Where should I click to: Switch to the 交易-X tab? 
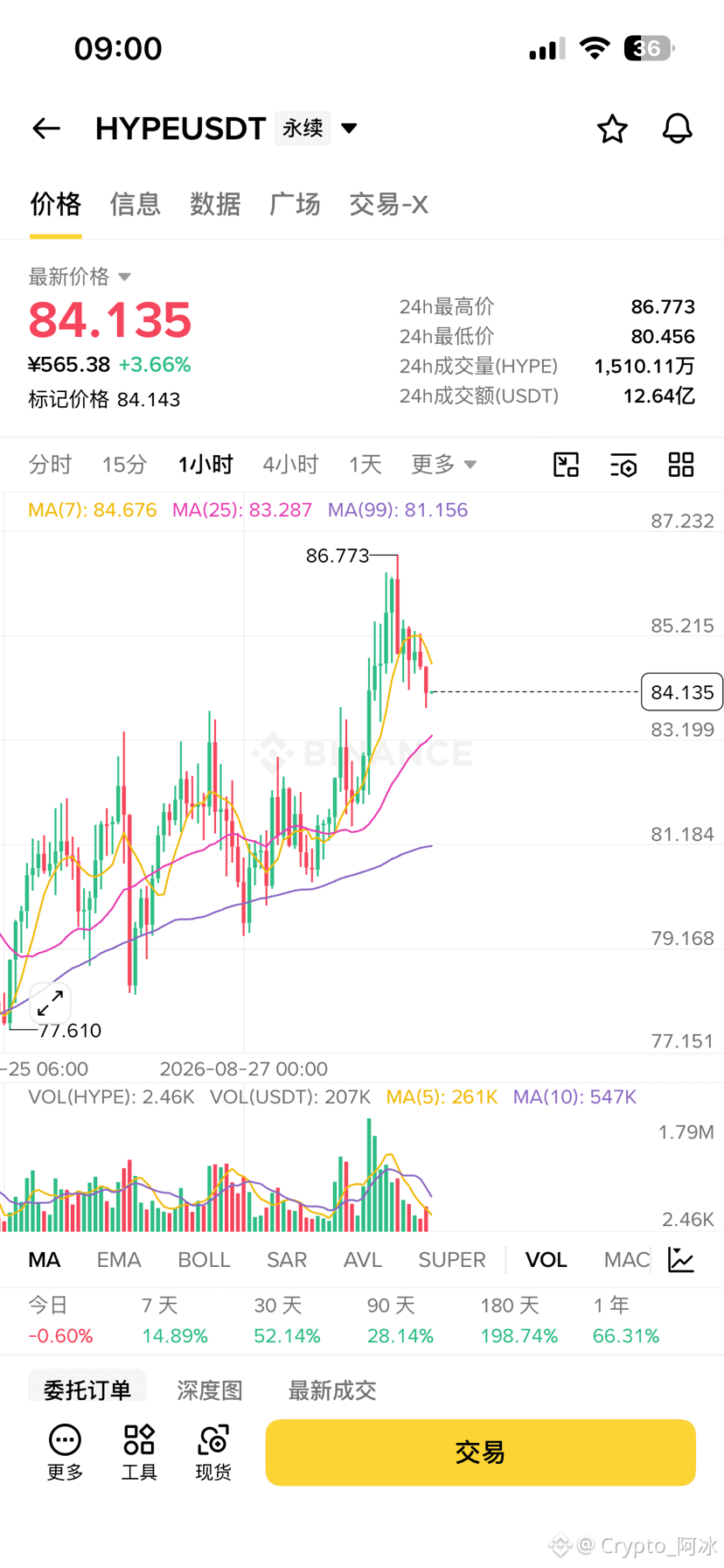(x=388, y=205)
